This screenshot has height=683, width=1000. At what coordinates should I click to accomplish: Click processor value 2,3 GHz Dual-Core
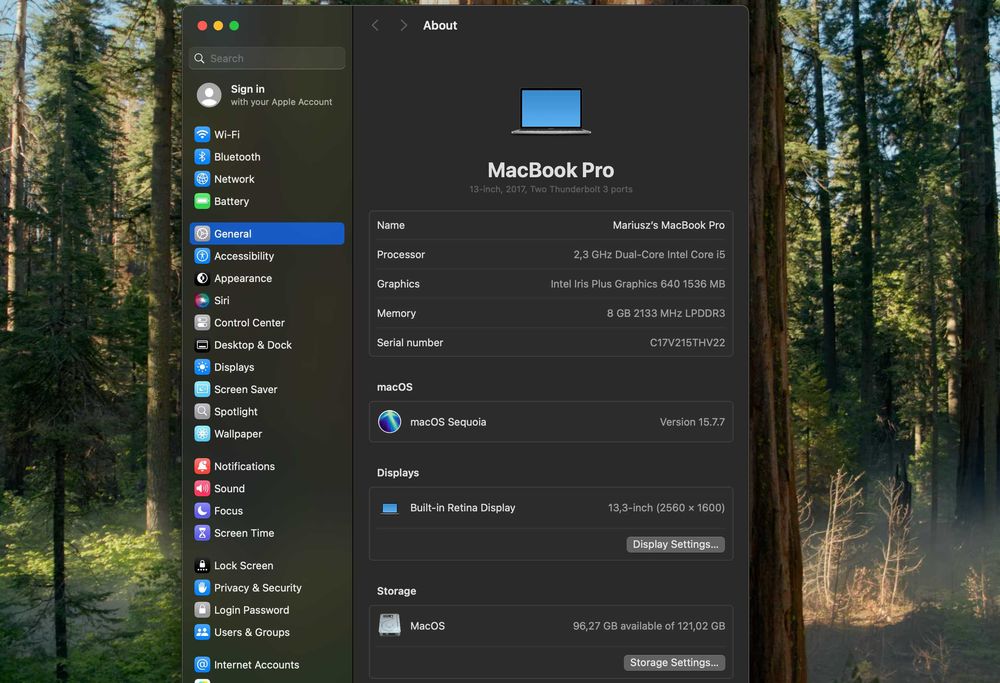[649, 254]
